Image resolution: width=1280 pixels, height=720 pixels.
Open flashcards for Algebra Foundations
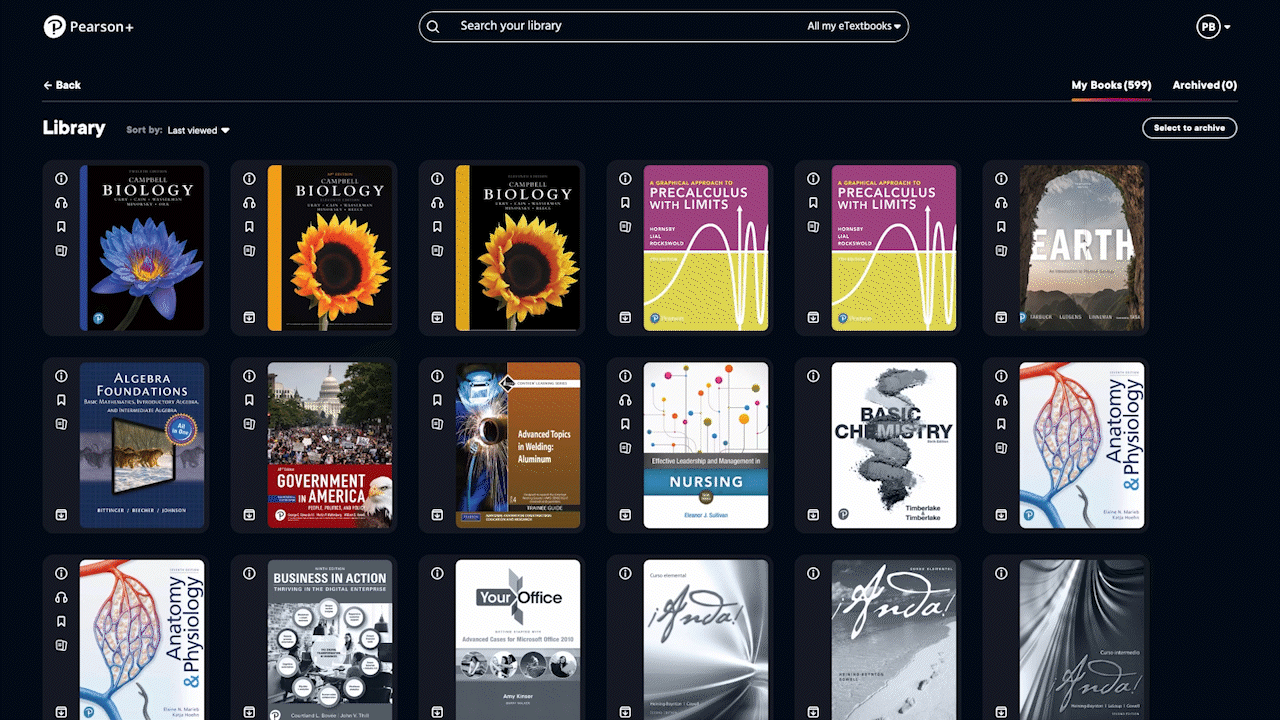pyautogui.click(x=61, y=424)
